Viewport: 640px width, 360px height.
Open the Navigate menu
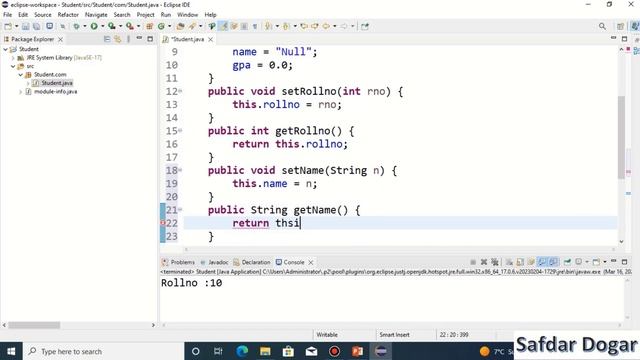pos(96,15)
